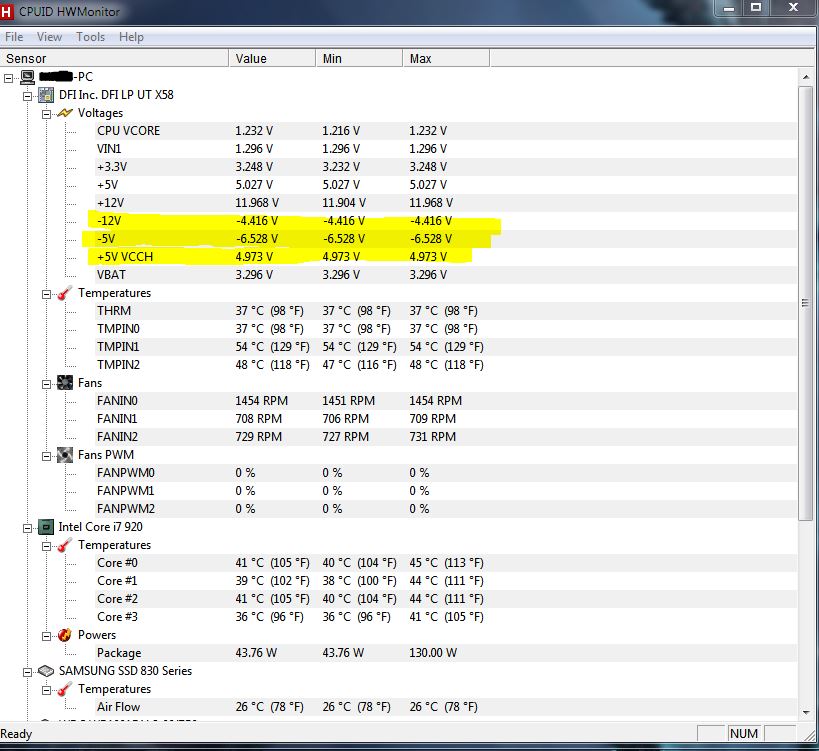Image resolution: width=819 pixels, height=751 pixels.
Task: Collapse the Voltages group
Action: (46, 114)
